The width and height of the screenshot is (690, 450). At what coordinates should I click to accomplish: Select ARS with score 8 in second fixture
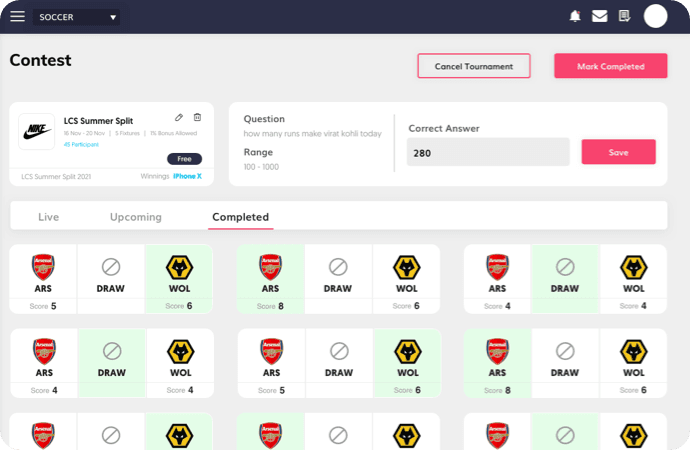(271, 279)
